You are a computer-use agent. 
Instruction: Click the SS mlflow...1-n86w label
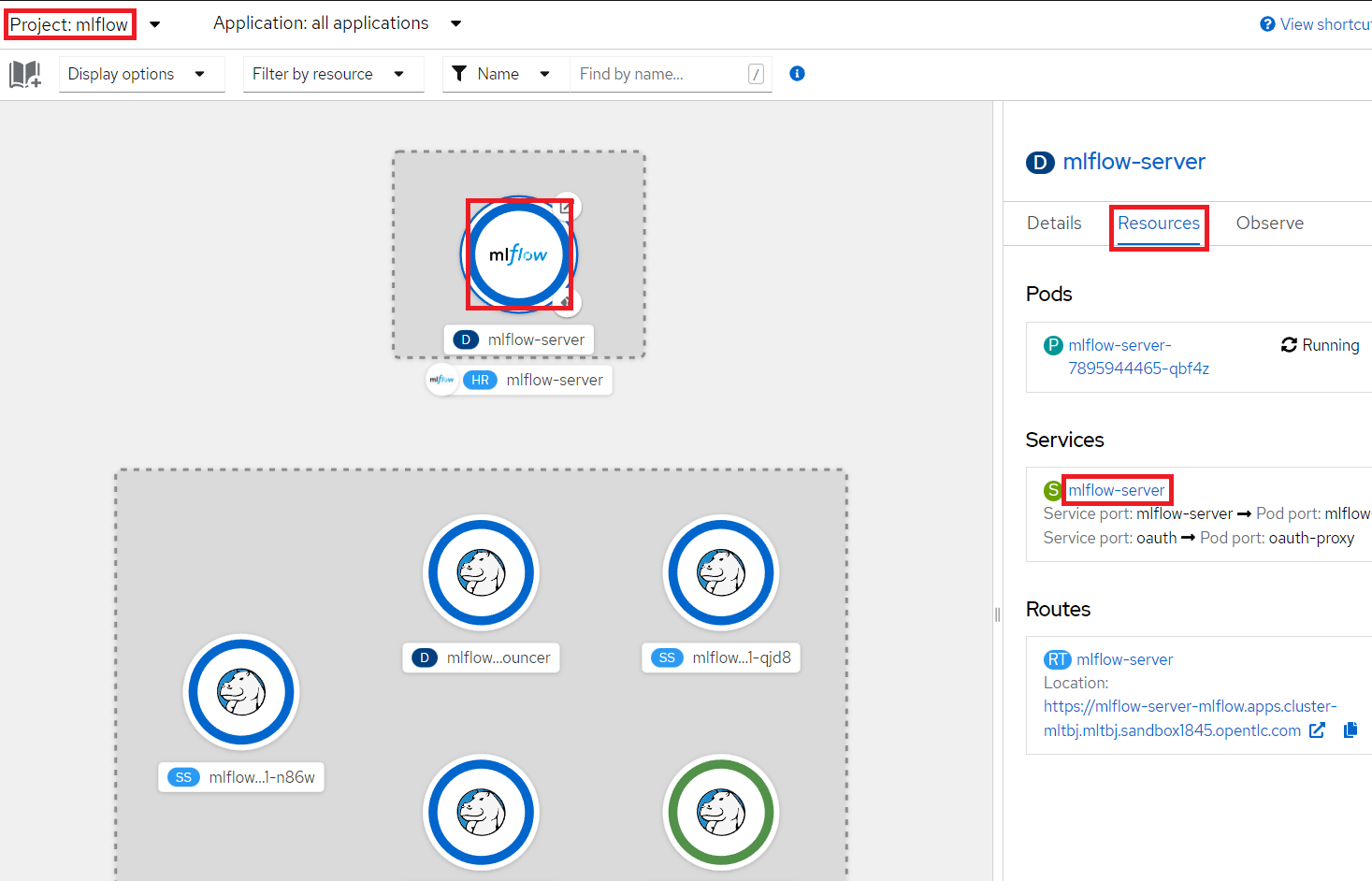click(x=241, y=777)
